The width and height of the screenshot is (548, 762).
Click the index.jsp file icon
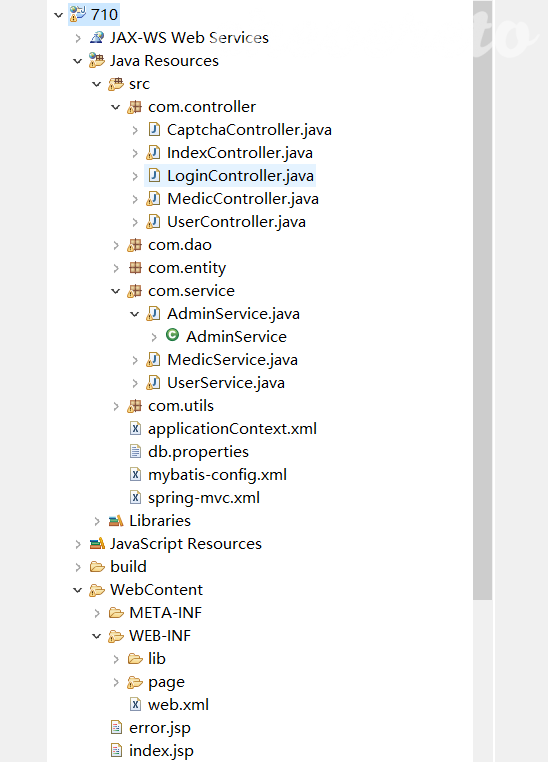coord(116,750)
